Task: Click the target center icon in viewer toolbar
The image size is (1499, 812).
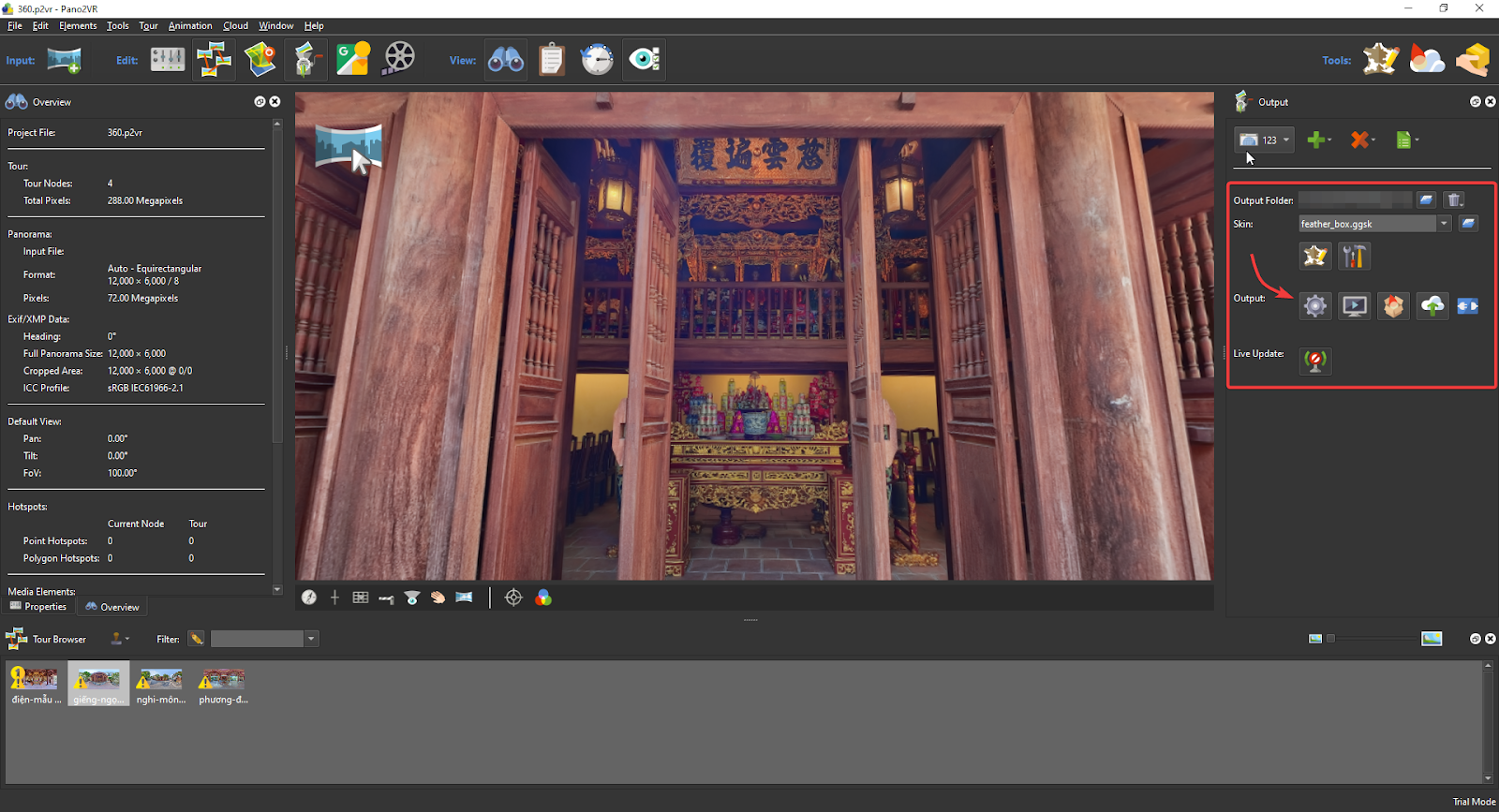Action: pos(513,598)
